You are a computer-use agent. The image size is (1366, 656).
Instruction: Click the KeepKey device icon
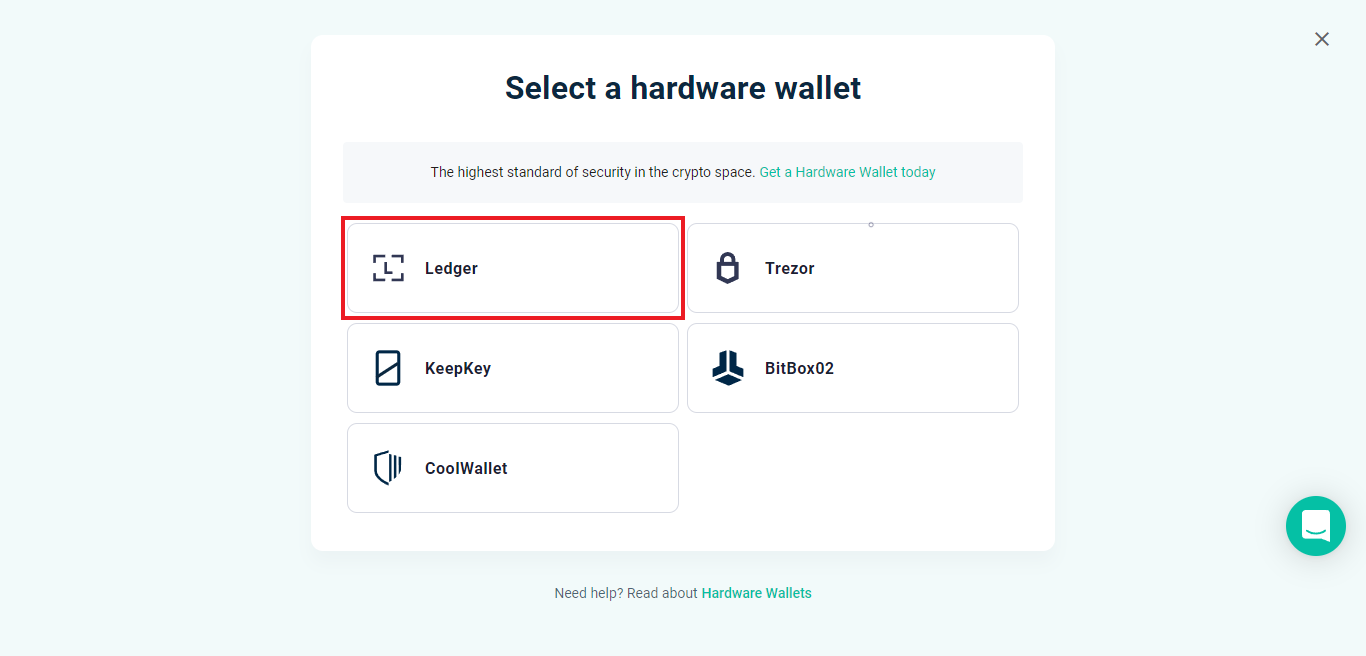[388, 368]
